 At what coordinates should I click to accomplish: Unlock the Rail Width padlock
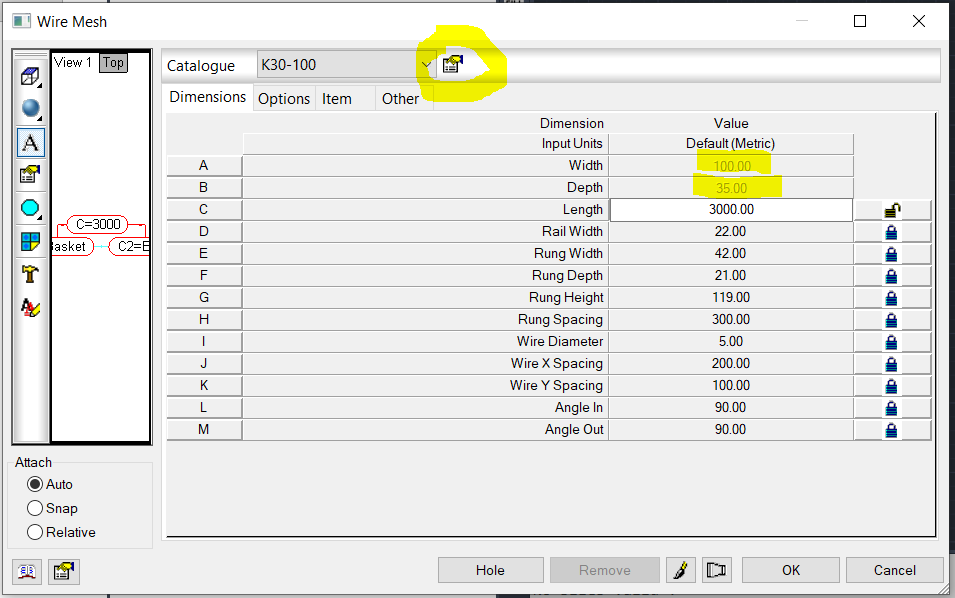[x=891, y=231]
